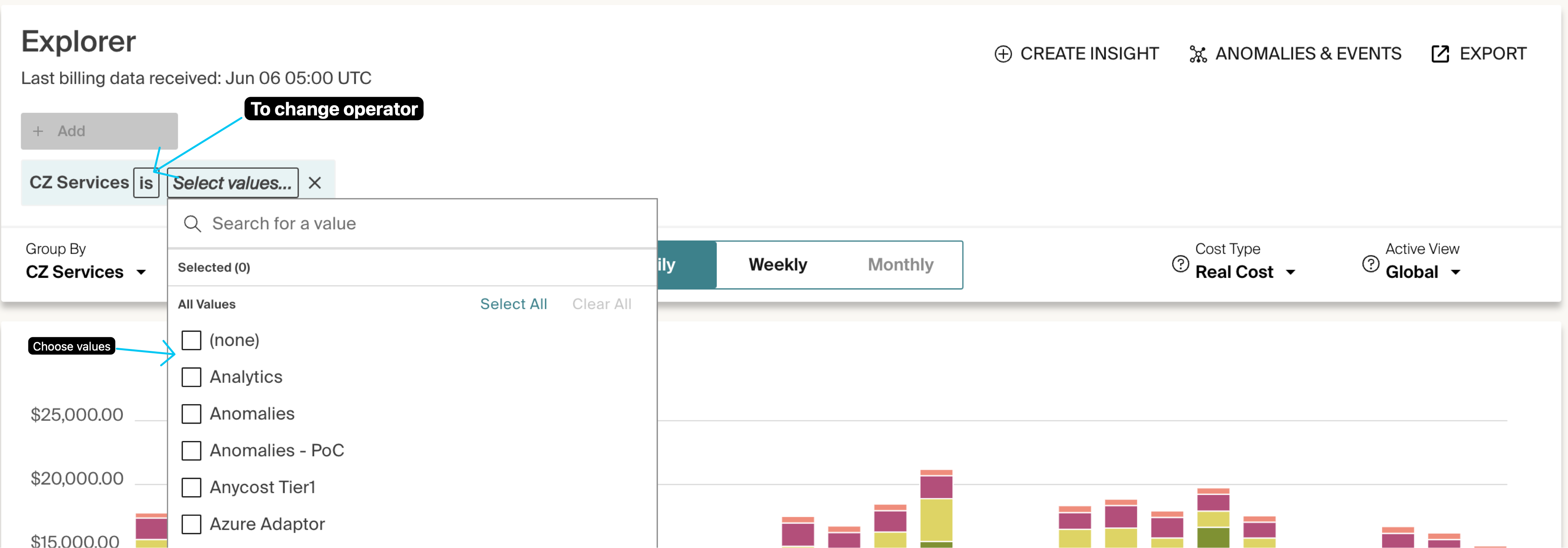This screenshot has height=548, width=1568.
Task: Check the (none) value checkbox
Action: (191, 340)
